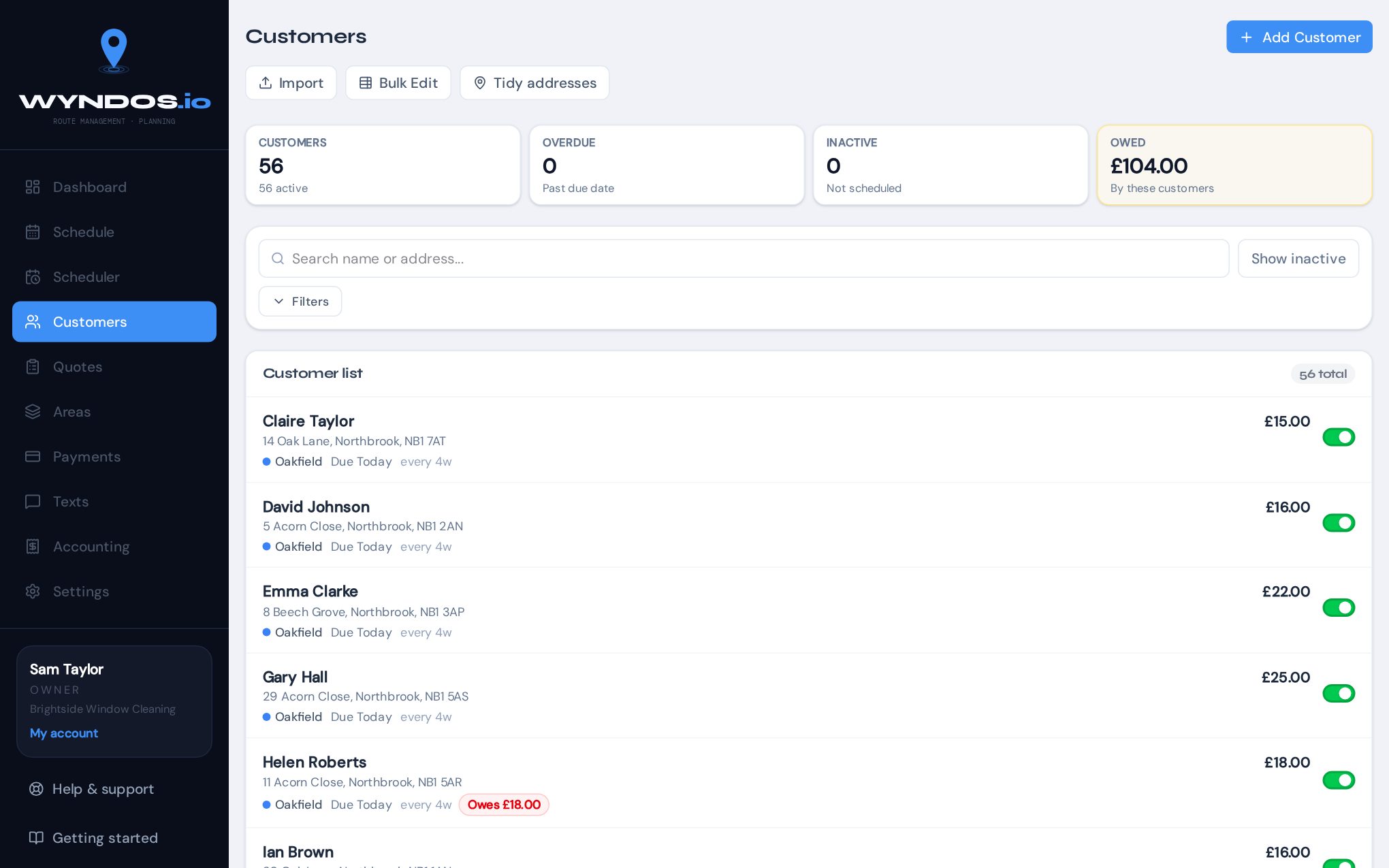Click the plus icon on Add Customer
The width and height of the screenshot is (1389, 868).
click(x=1246, y=37)
